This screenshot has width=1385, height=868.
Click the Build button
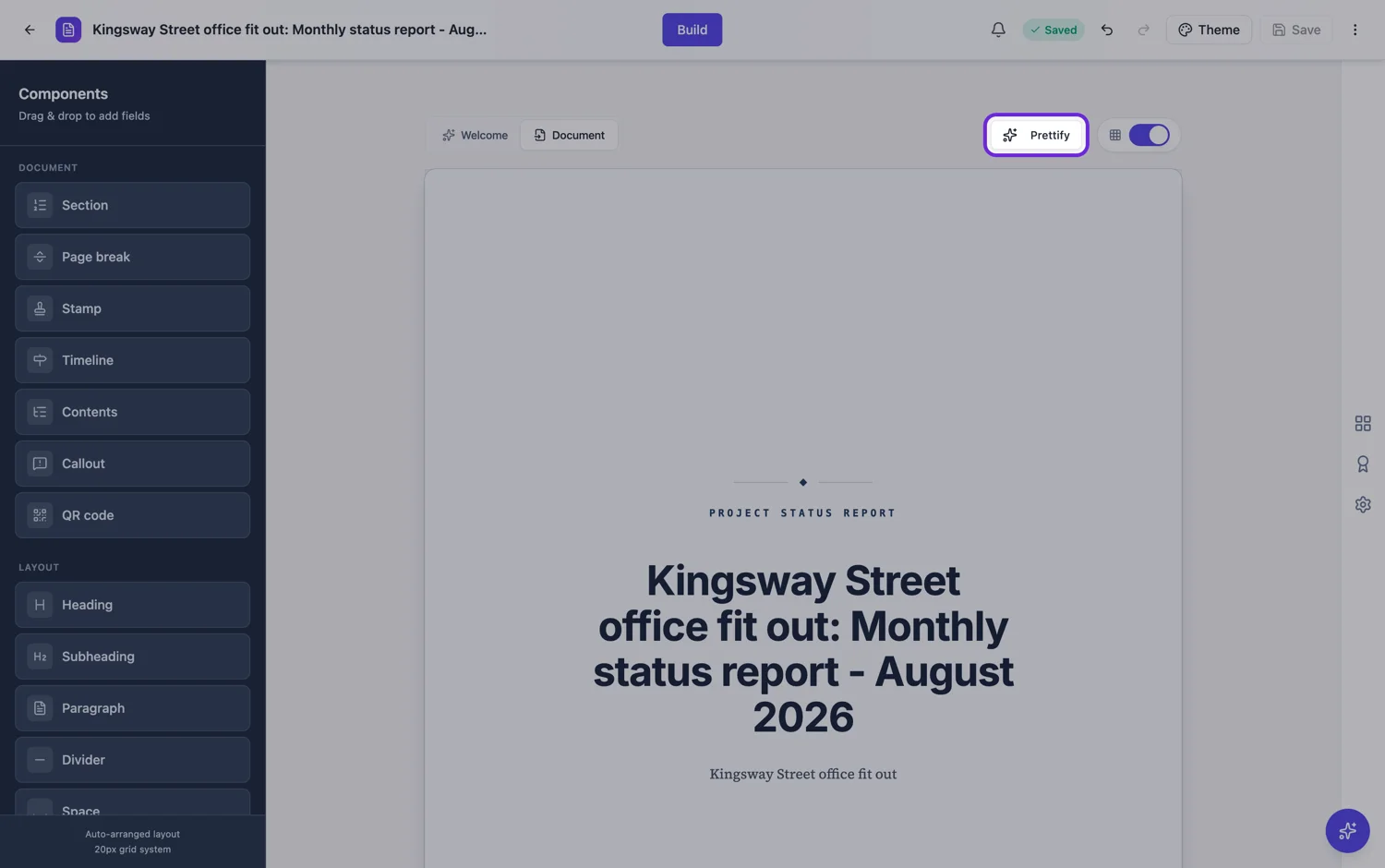(692, 30)
